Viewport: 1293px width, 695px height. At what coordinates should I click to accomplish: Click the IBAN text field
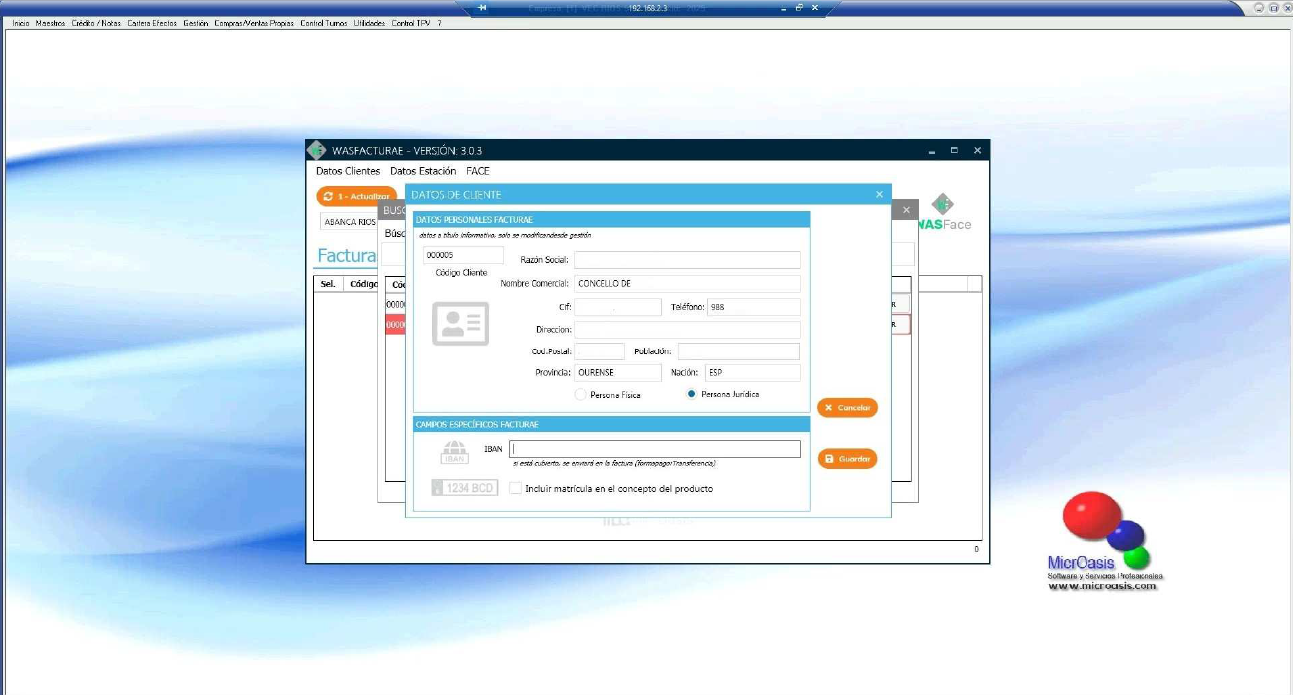click(655, 449)
